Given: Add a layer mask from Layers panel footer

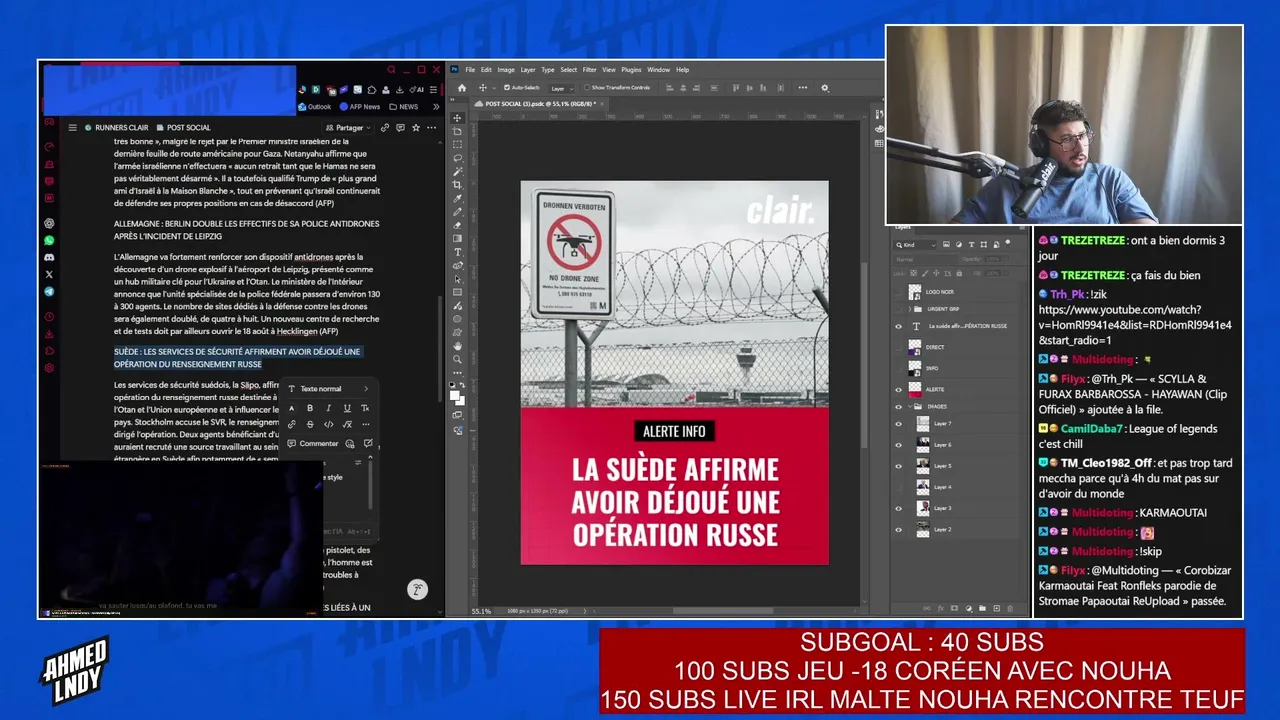Looking at the screenshot, I should 954,608.
